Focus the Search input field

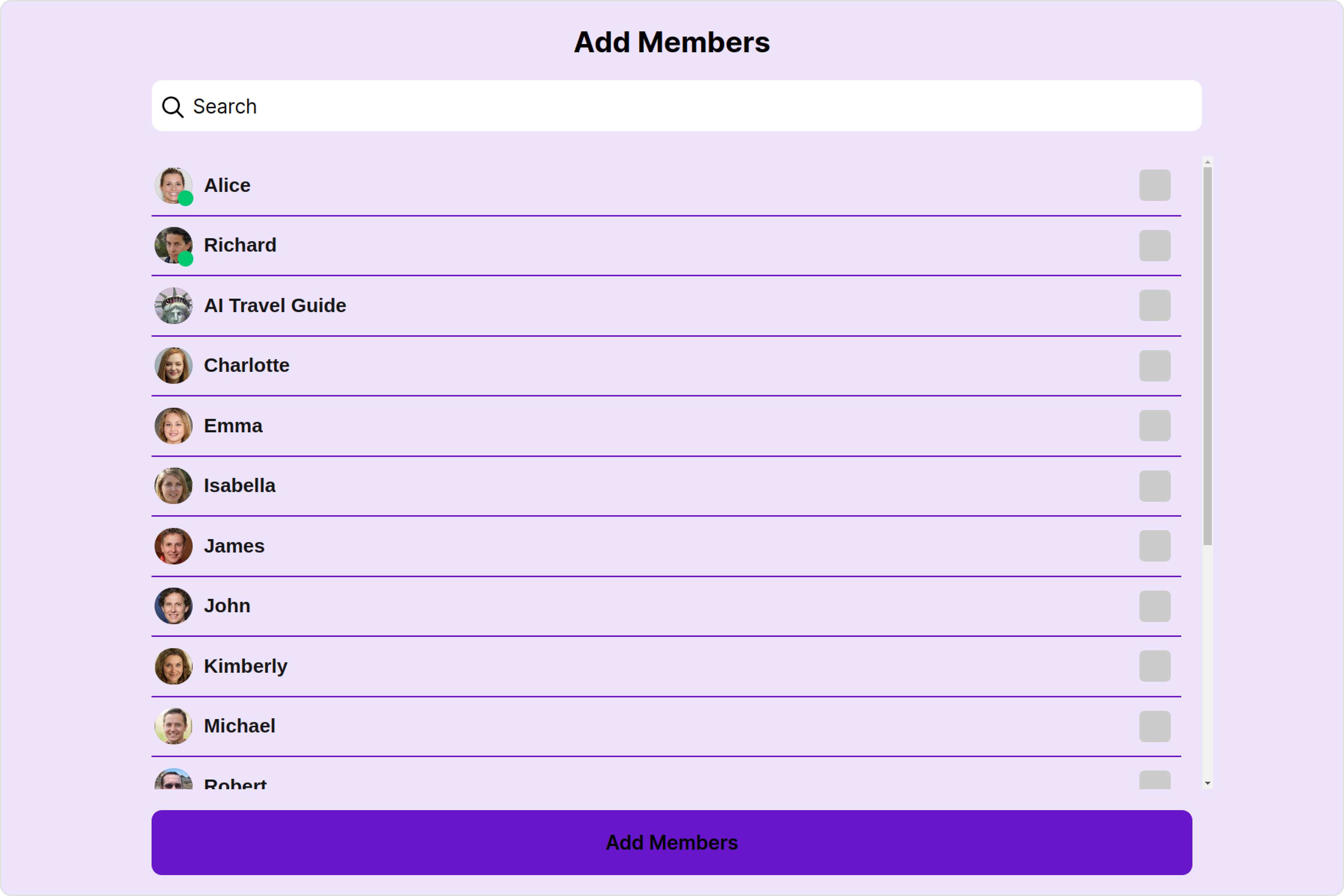click(676, 106)
